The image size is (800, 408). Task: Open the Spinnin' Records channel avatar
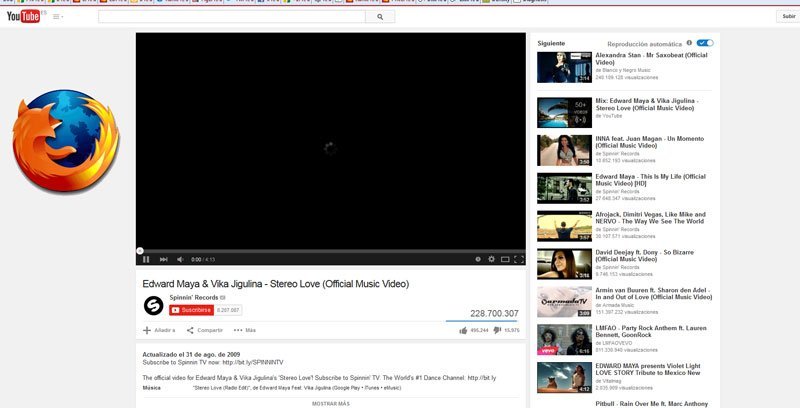[153, 305]
